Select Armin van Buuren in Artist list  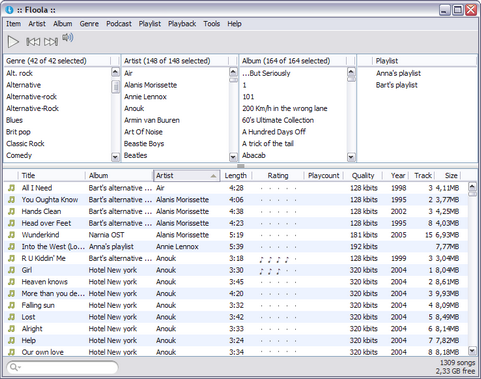(x=152, y=120)
